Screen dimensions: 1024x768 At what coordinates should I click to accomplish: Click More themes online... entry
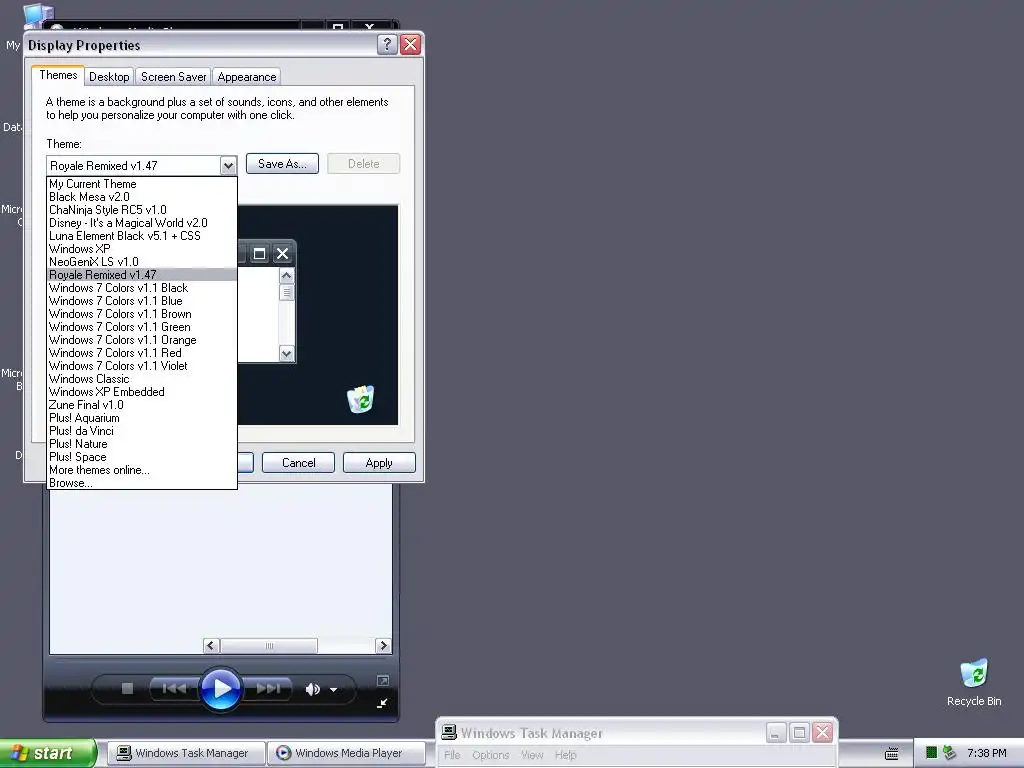click(142, 470)
